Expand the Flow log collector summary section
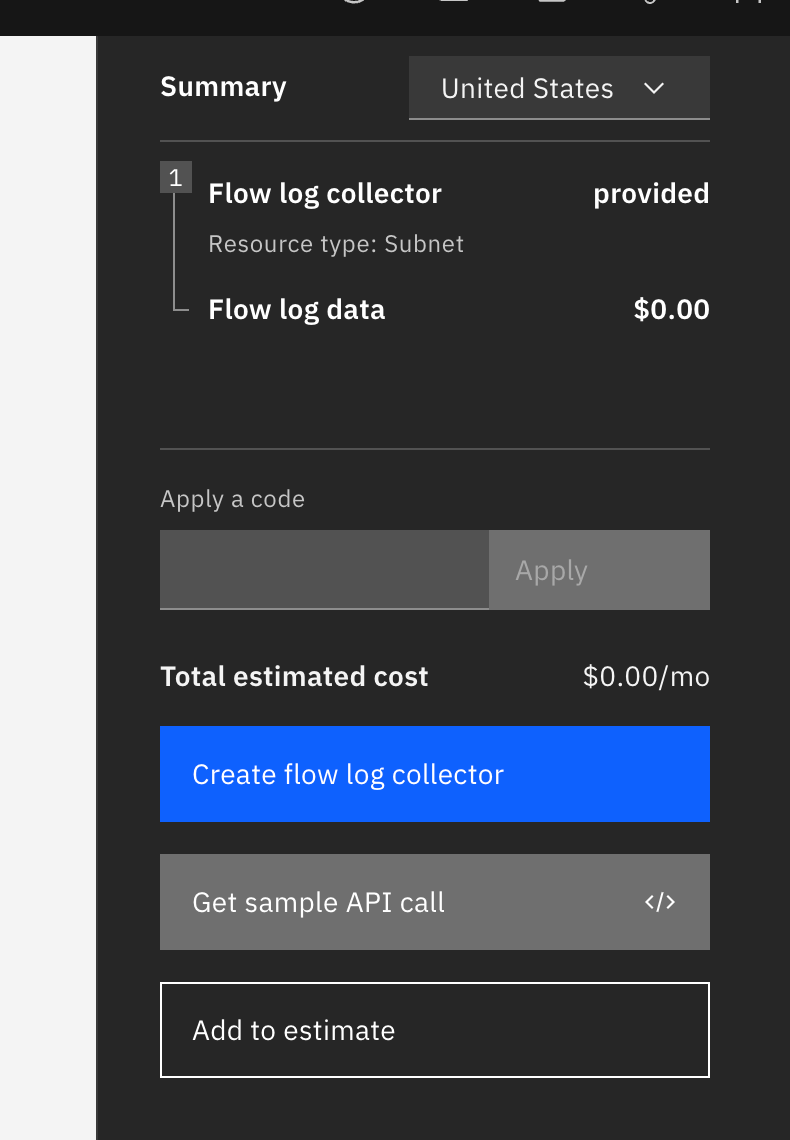This screenshot has width=790, height=1140. (x=325, y=194)
